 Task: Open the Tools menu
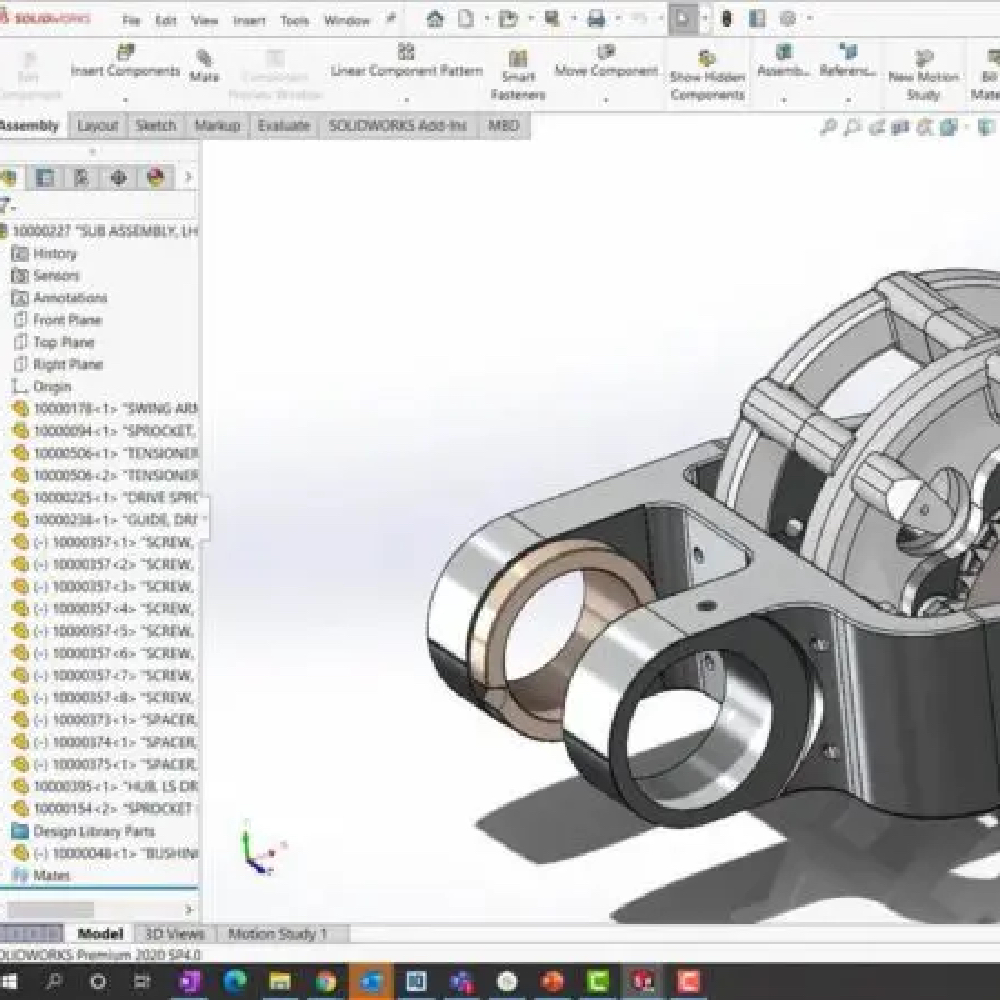[x=293, y=18]
